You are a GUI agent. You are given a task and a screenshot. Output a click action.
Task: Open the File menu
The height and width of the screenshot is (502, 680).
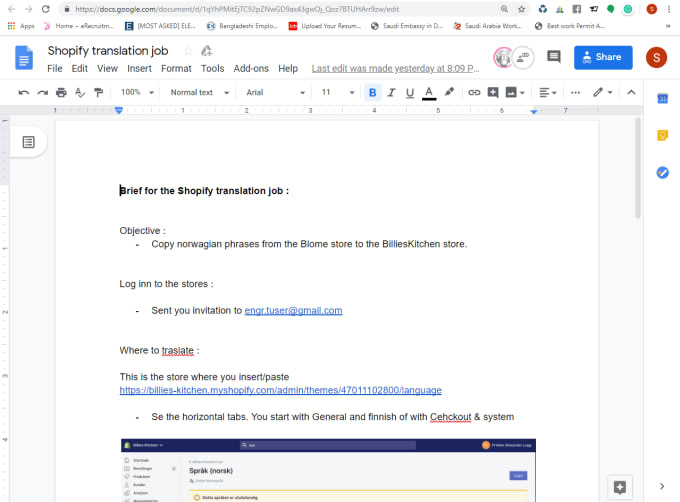(55, 68)
